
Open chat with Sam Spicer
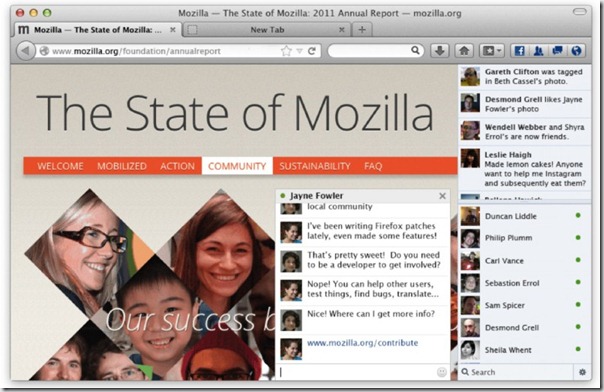click(525, 305)
